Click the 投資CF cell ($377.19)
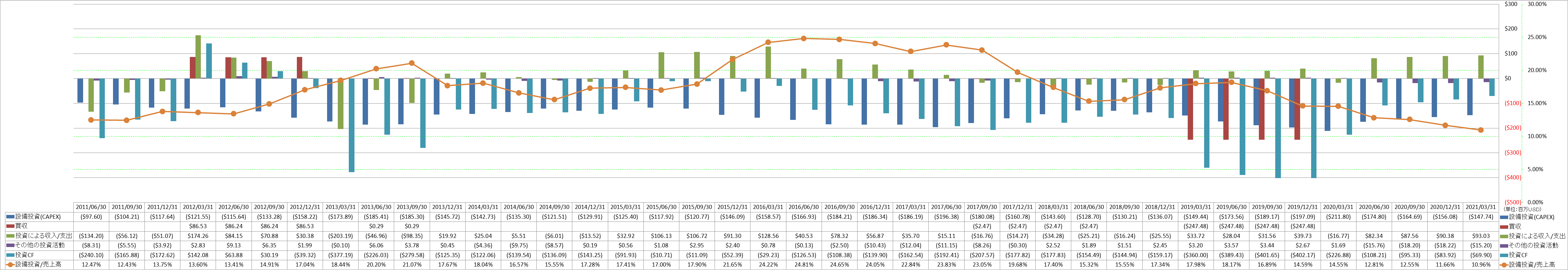Screen dimensions: 1568x270 pyautogui.click(x=341, y=256)
